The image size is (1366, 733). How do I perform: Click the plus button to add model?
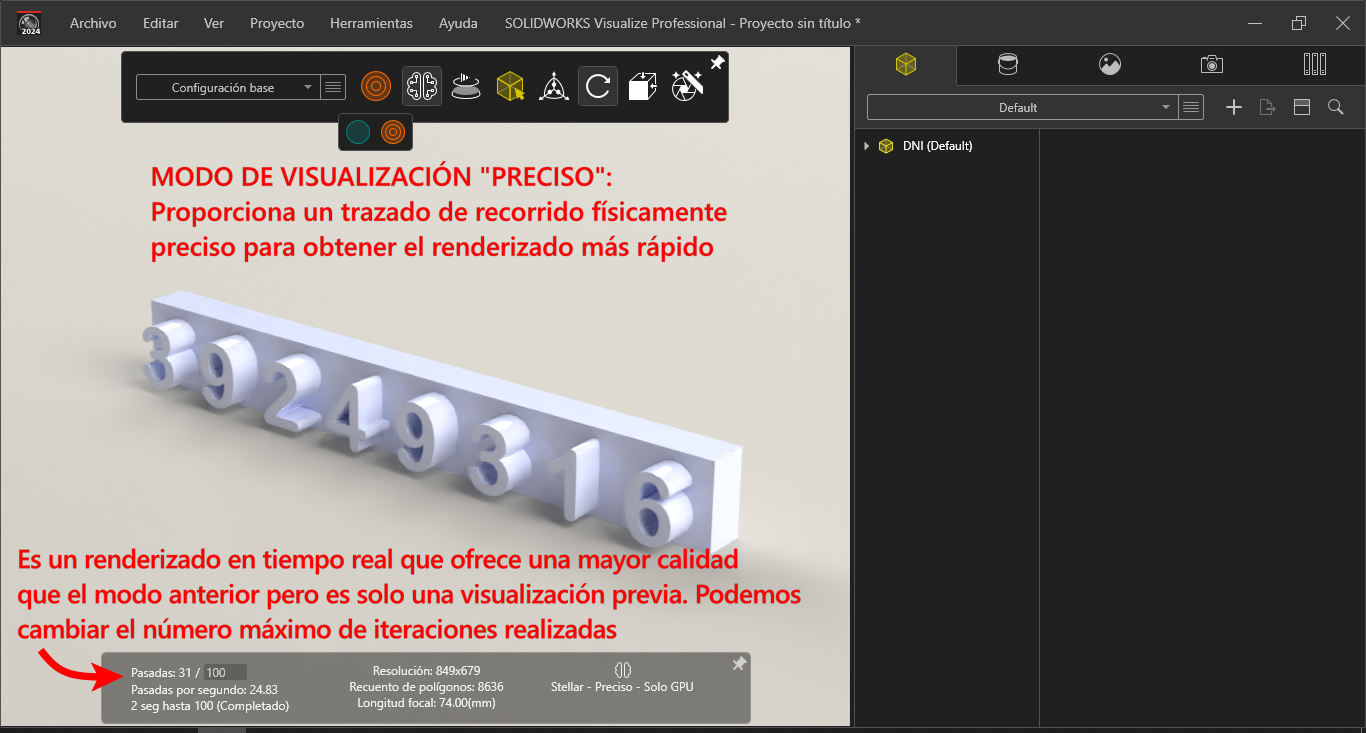[x=1234, y=107]
